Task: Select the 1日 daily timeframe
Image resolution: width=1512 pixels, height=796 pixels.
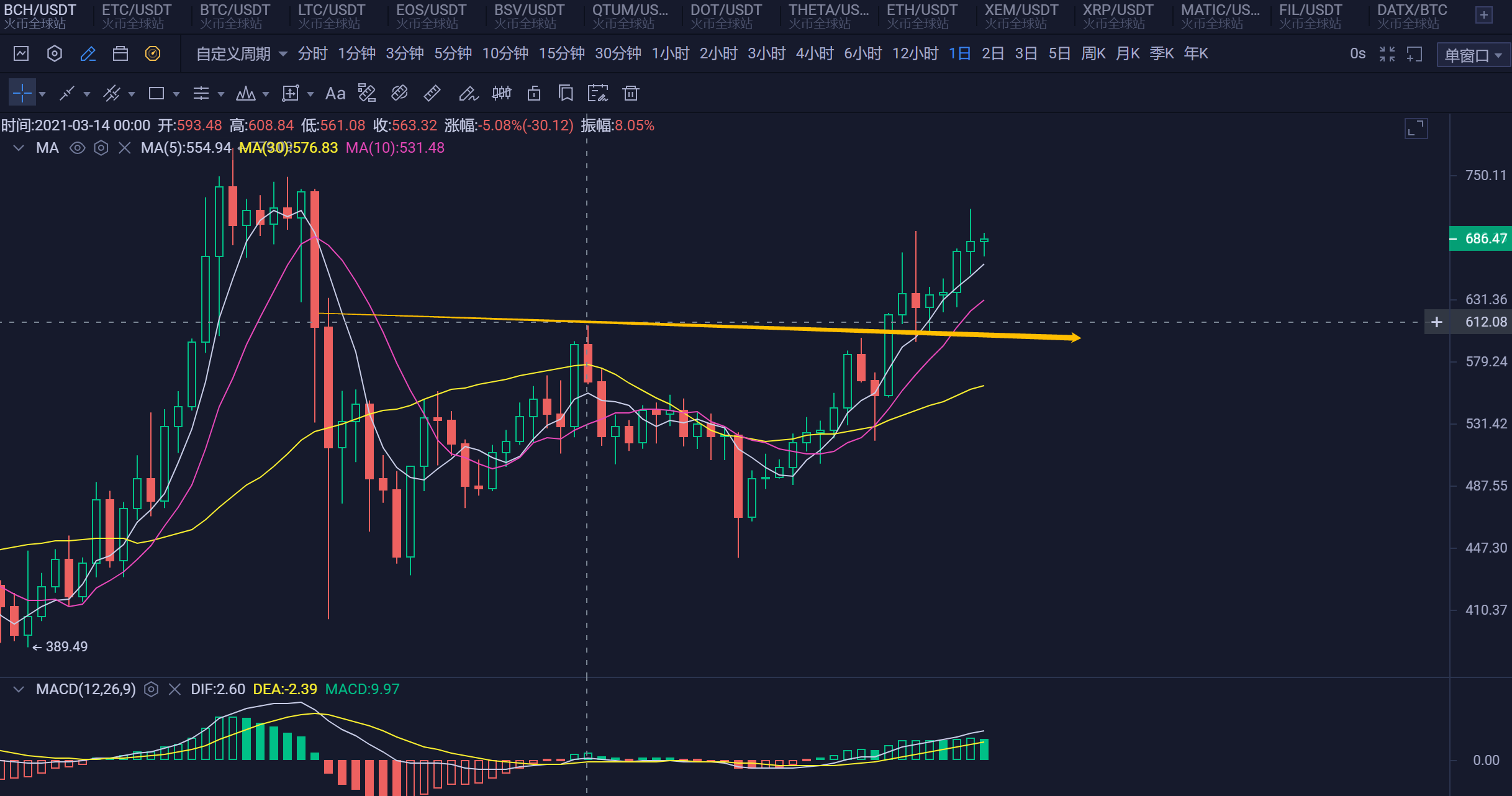Action: (x=960, y=54)
